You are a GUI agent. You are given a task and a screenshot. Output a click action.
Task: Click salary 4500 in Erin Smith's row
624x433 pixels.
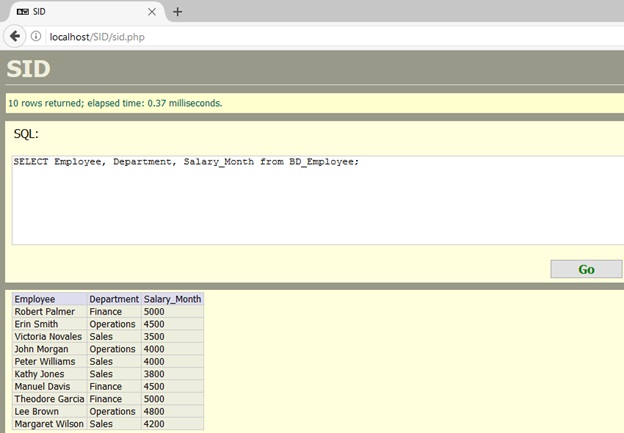point(172,324)
